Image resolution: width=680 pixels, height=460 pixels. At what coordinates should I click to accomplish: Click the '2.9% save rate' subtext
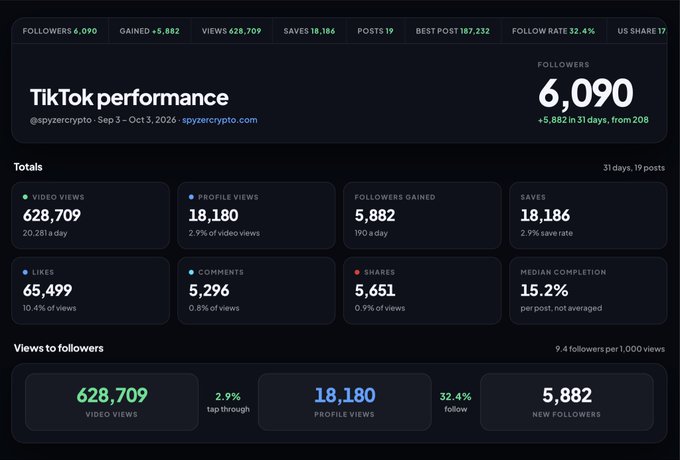pos(546,233)
